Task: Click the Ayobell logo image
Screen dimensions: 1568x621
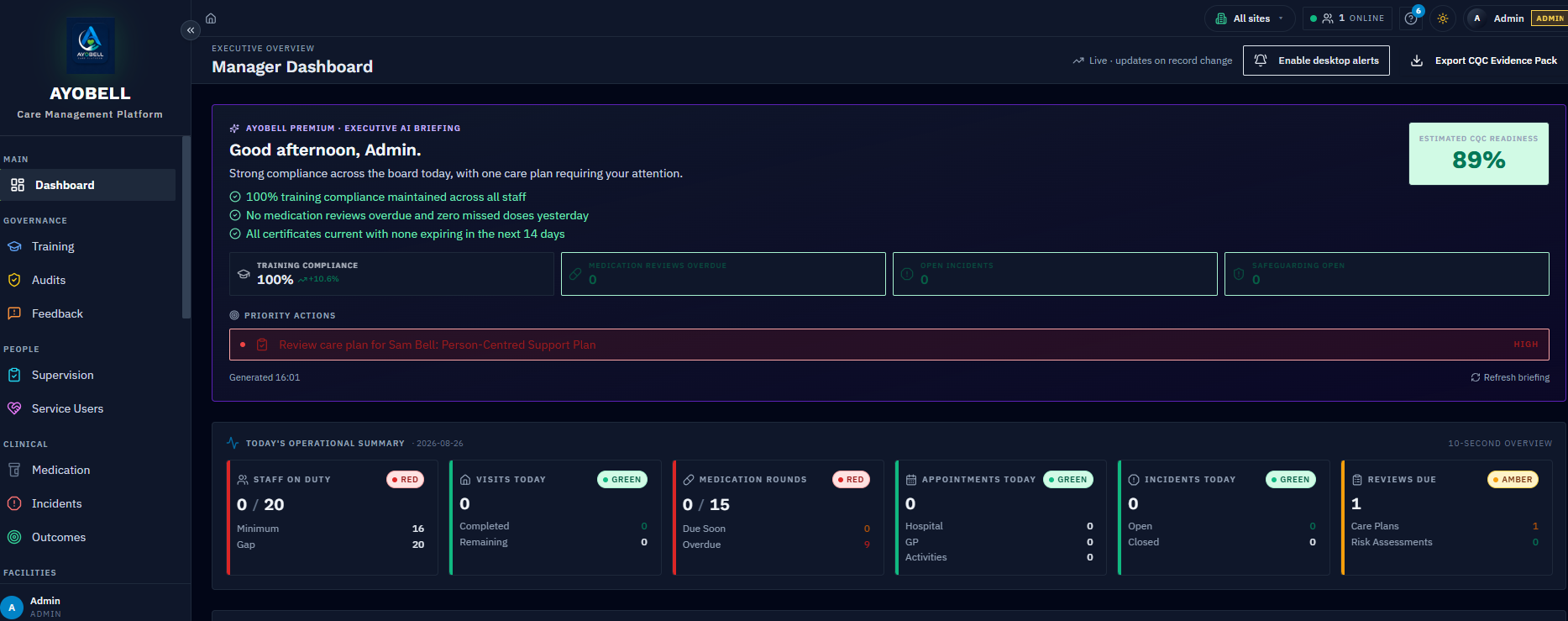Action: 90,45
